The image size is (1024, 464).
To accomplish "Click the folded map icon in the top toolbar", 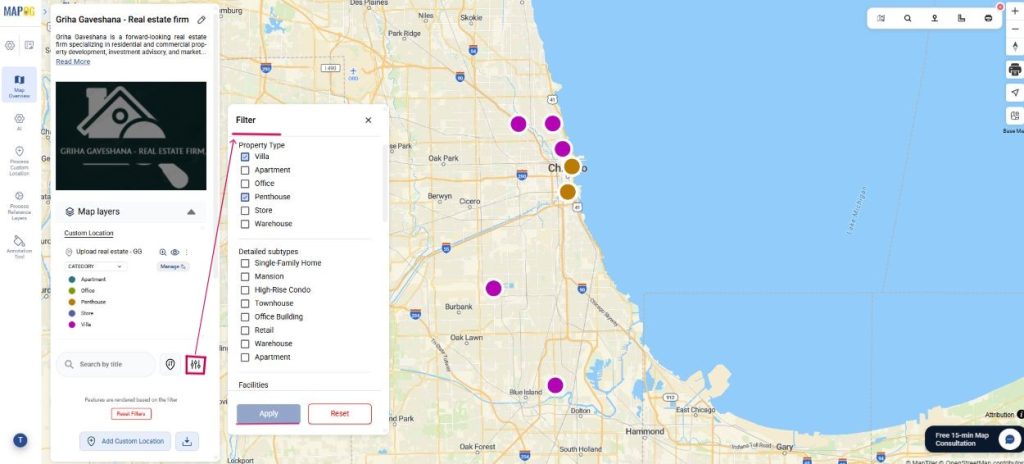I will coord(881,18).
